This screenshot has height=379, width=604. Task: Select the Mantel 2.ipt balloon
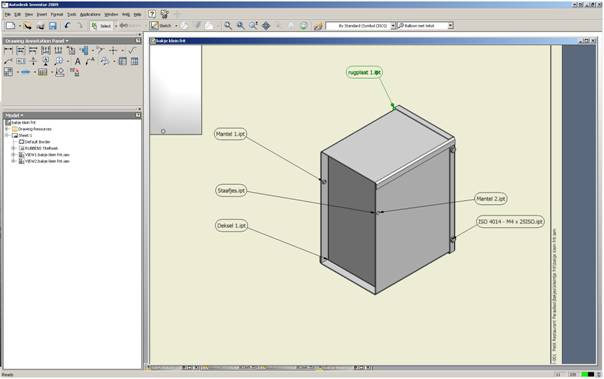point(491,199)
